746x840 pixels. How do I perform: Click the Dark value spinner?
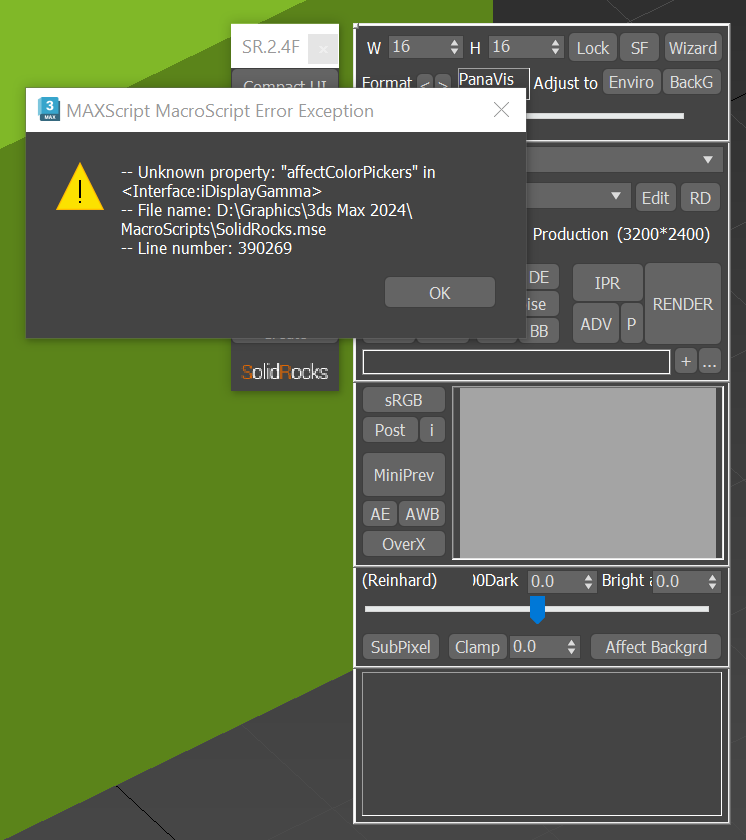click(561, 581)
